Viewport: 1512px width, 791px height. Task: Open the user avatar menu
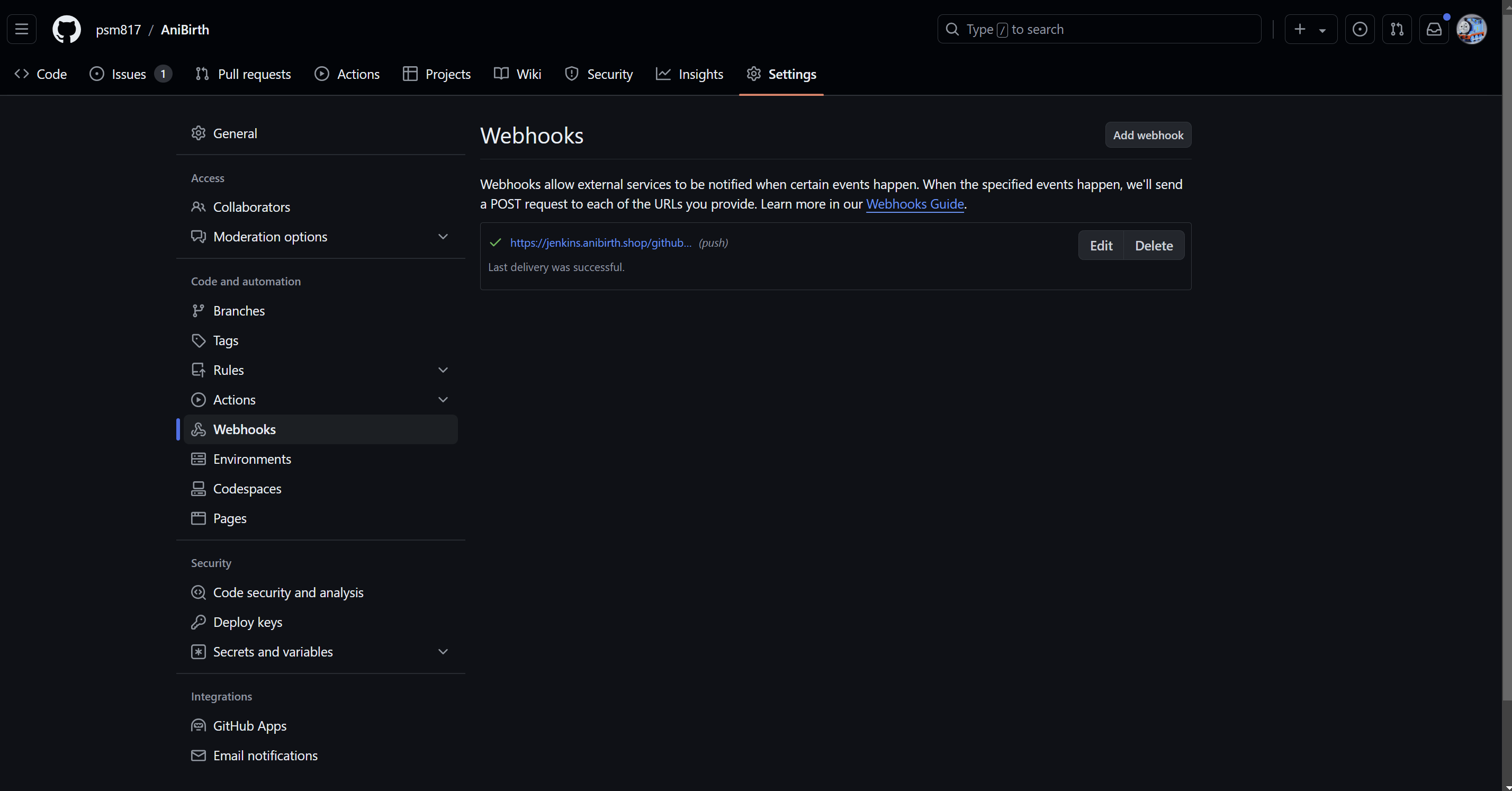coord(1471,29)
